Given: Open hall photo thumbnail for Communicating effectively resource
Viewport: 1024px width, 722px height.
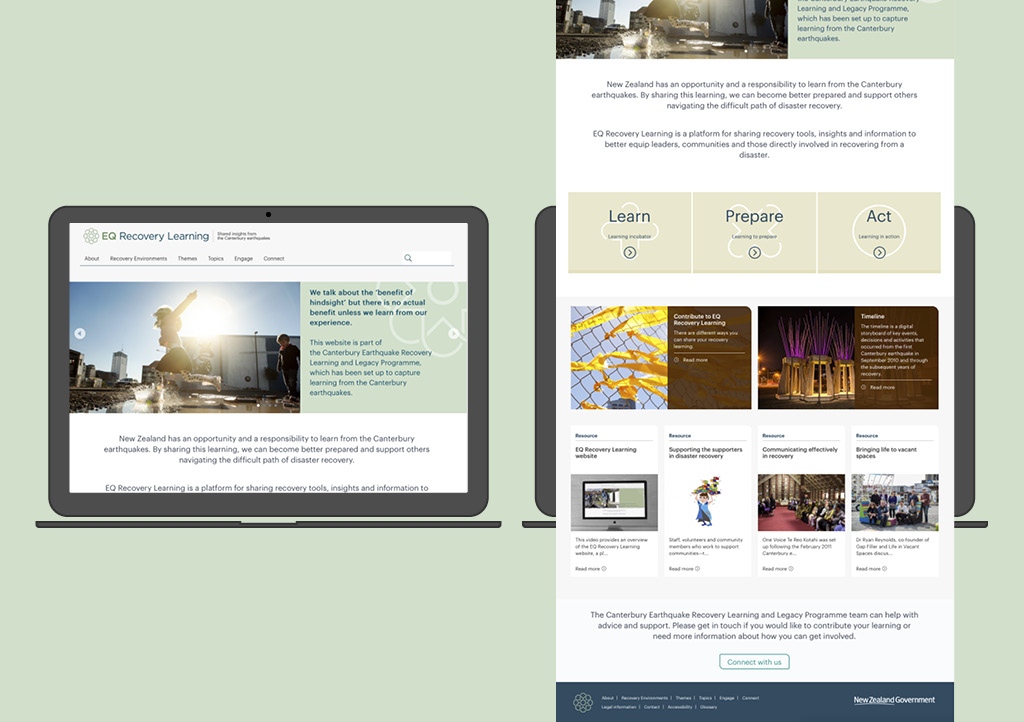Looking at the screenshot, I should (801, 503).
